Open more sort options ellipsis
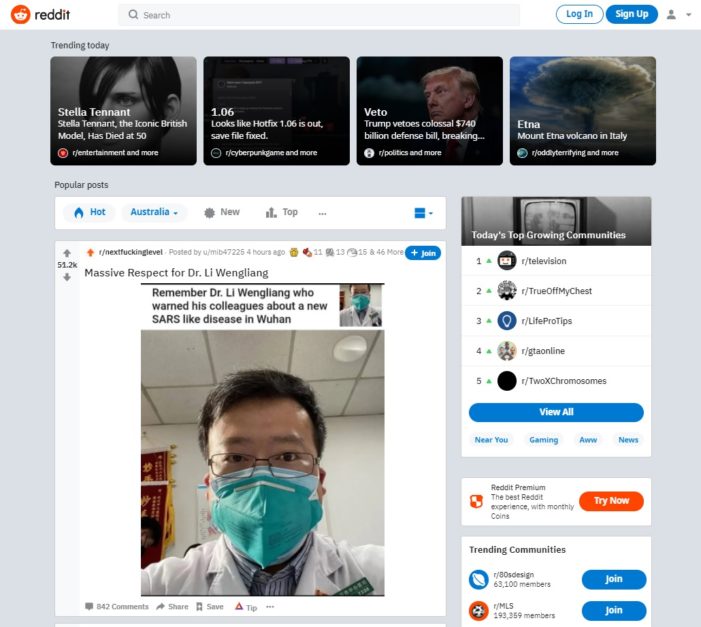Image resolution: width=701 pixels, height=627 pixels. pyautogui.click(x=322, y=213)
